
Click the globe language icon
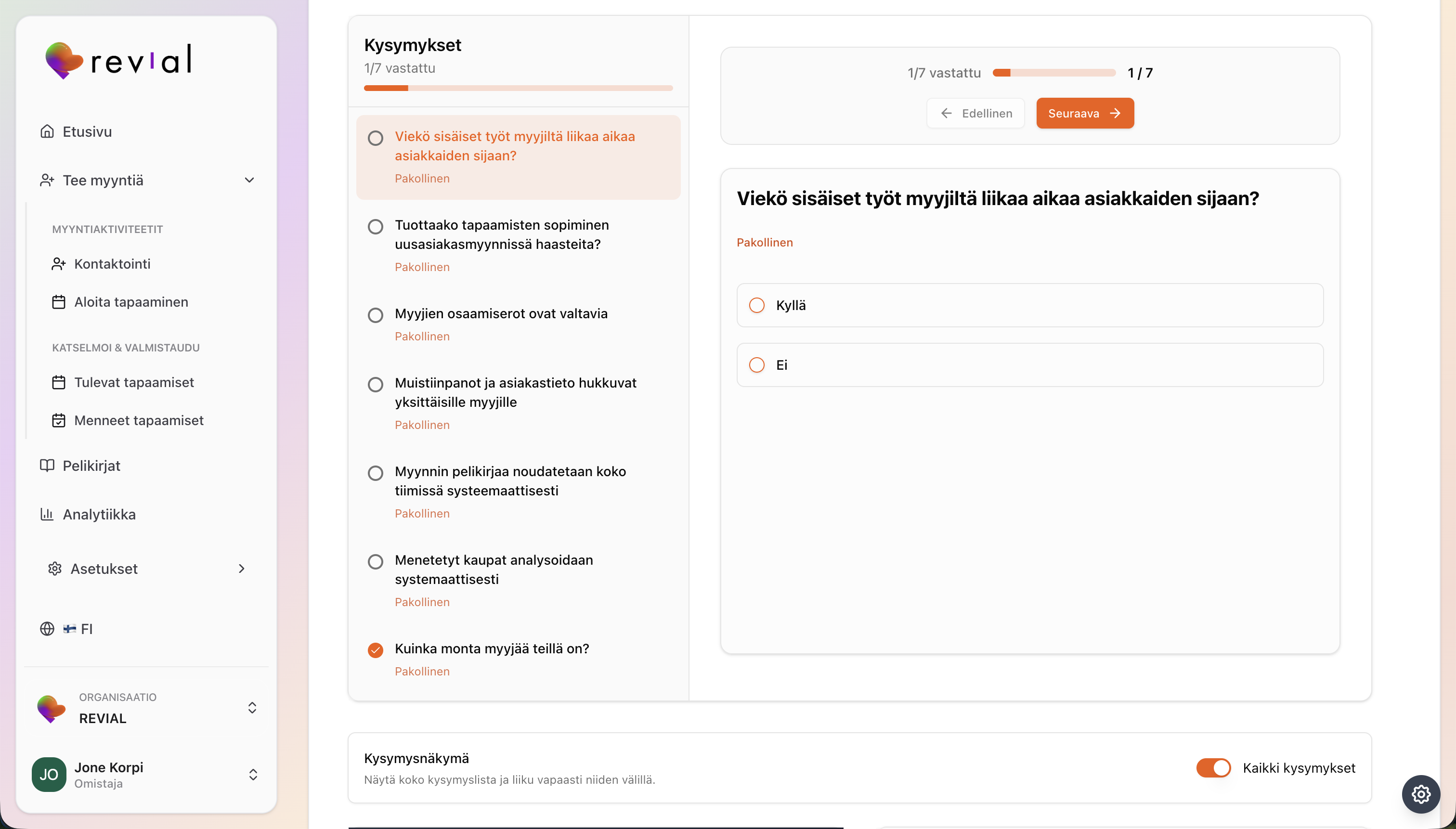coord(47,629)
